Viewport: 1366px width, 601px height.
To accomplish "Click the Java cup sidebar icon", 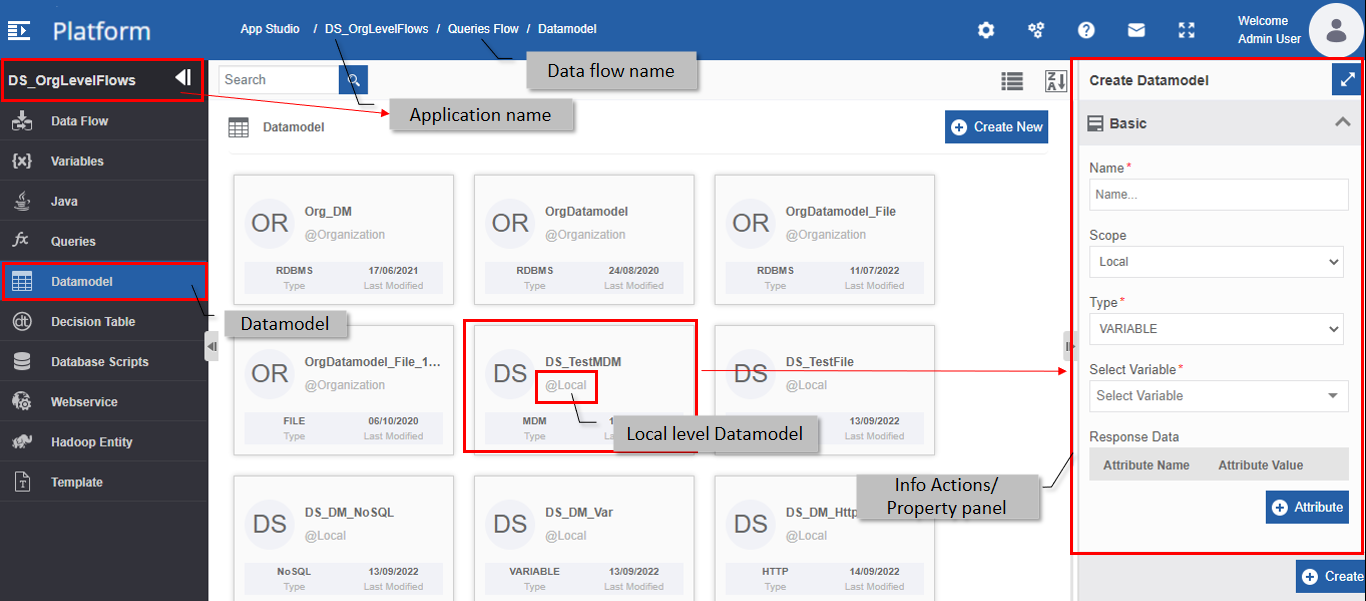I will (x=22, y=201).
